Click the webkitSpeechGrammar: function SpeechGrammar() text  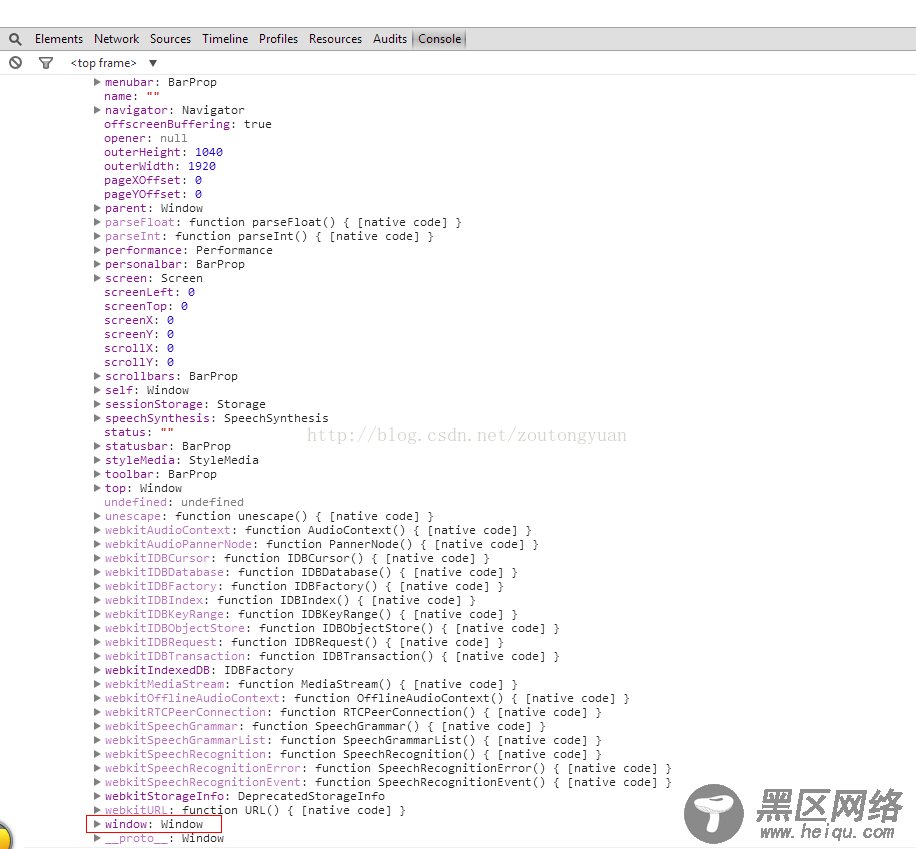pos(325,726)
